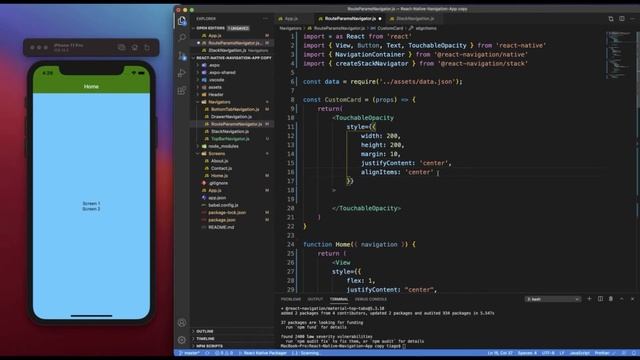Viewport: 640px width, 360px height.
Task: Click Spaces: 4 indentation in status bar
Action: point(527,353)
